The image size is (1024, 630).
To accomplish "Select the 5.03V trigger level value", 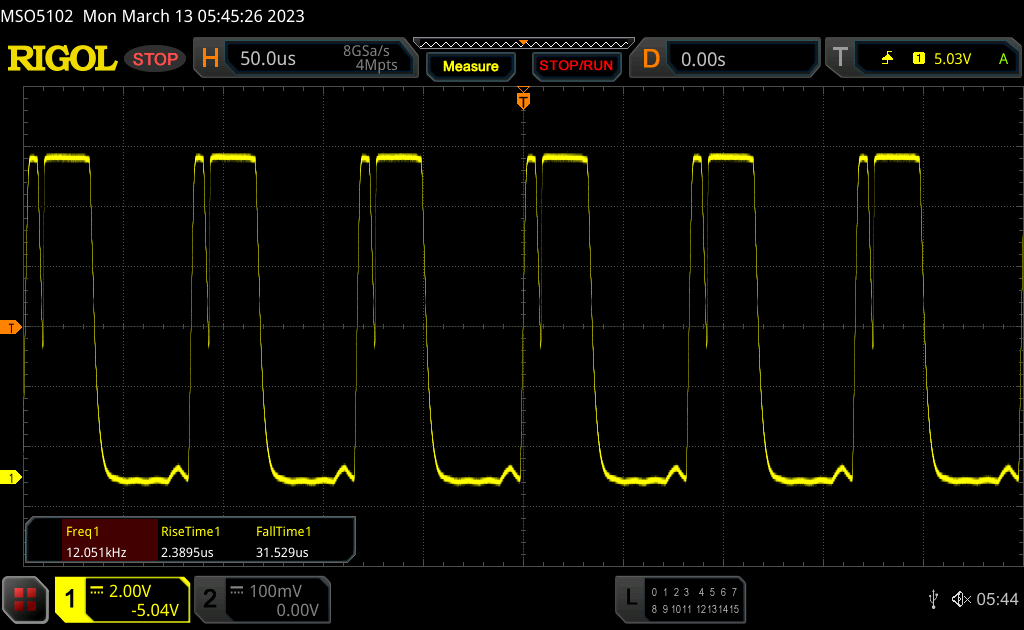I will [952, 59].
